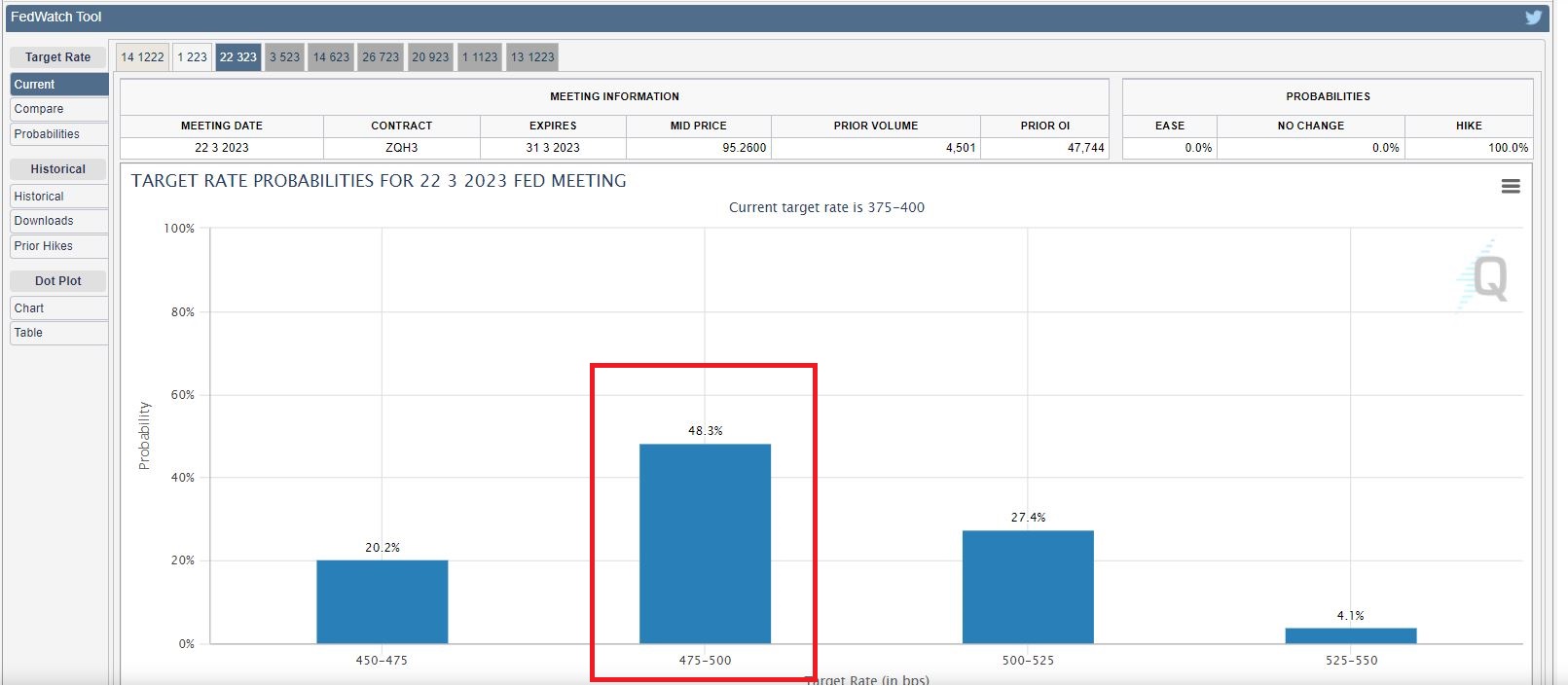This screenshot has height=686, width=1568.
Task: Select the 1 1123 meeting tab
Action: click(480, 56)
